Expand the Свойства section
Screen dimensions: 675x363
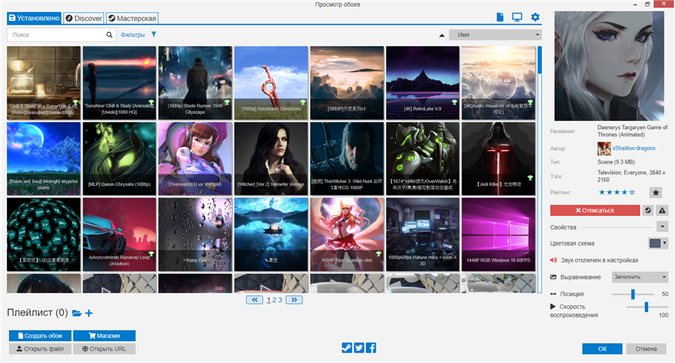tap(662, 226)
